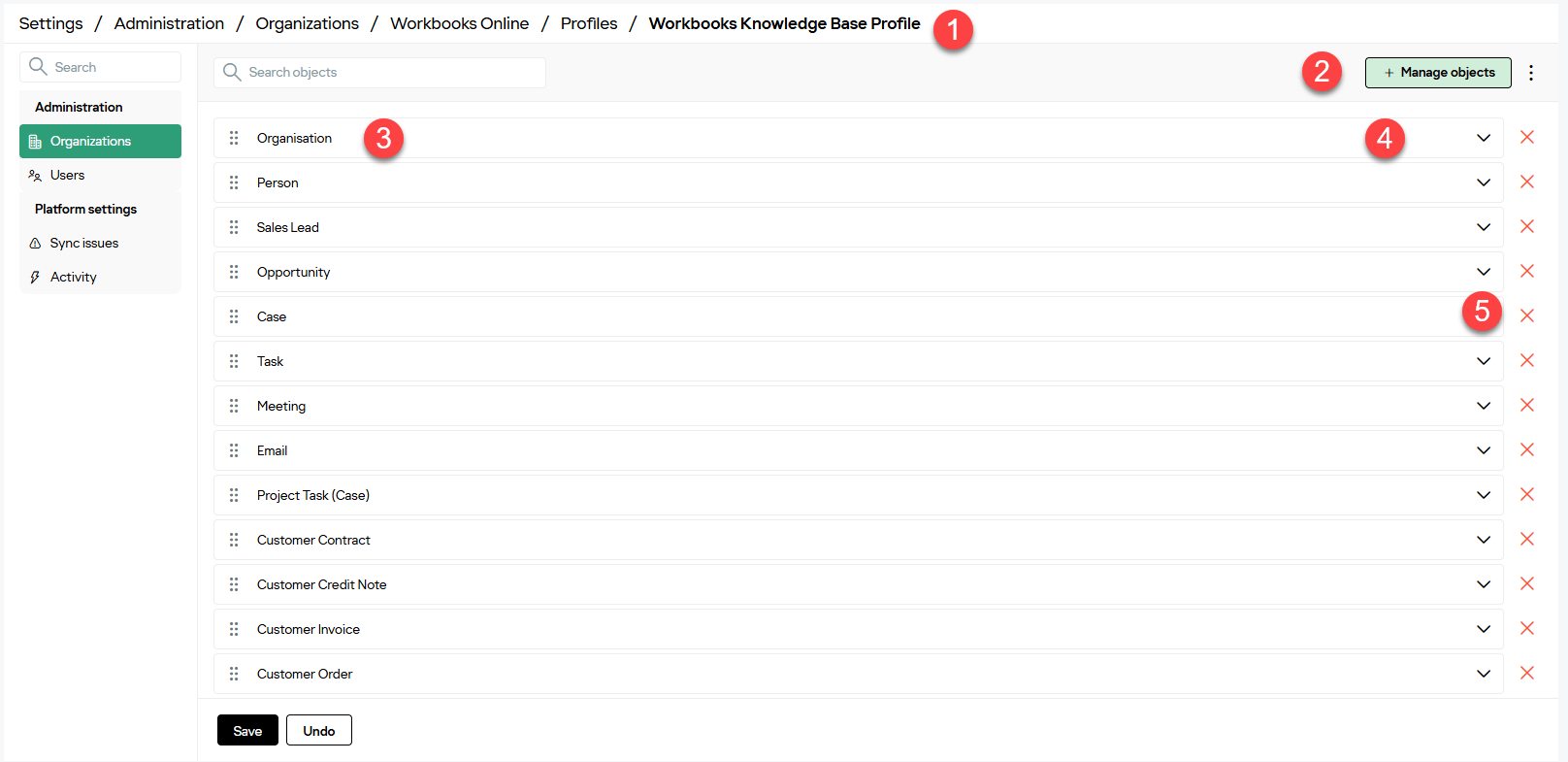Expand the Organisation row chevron

click(x=1484, y=138)
